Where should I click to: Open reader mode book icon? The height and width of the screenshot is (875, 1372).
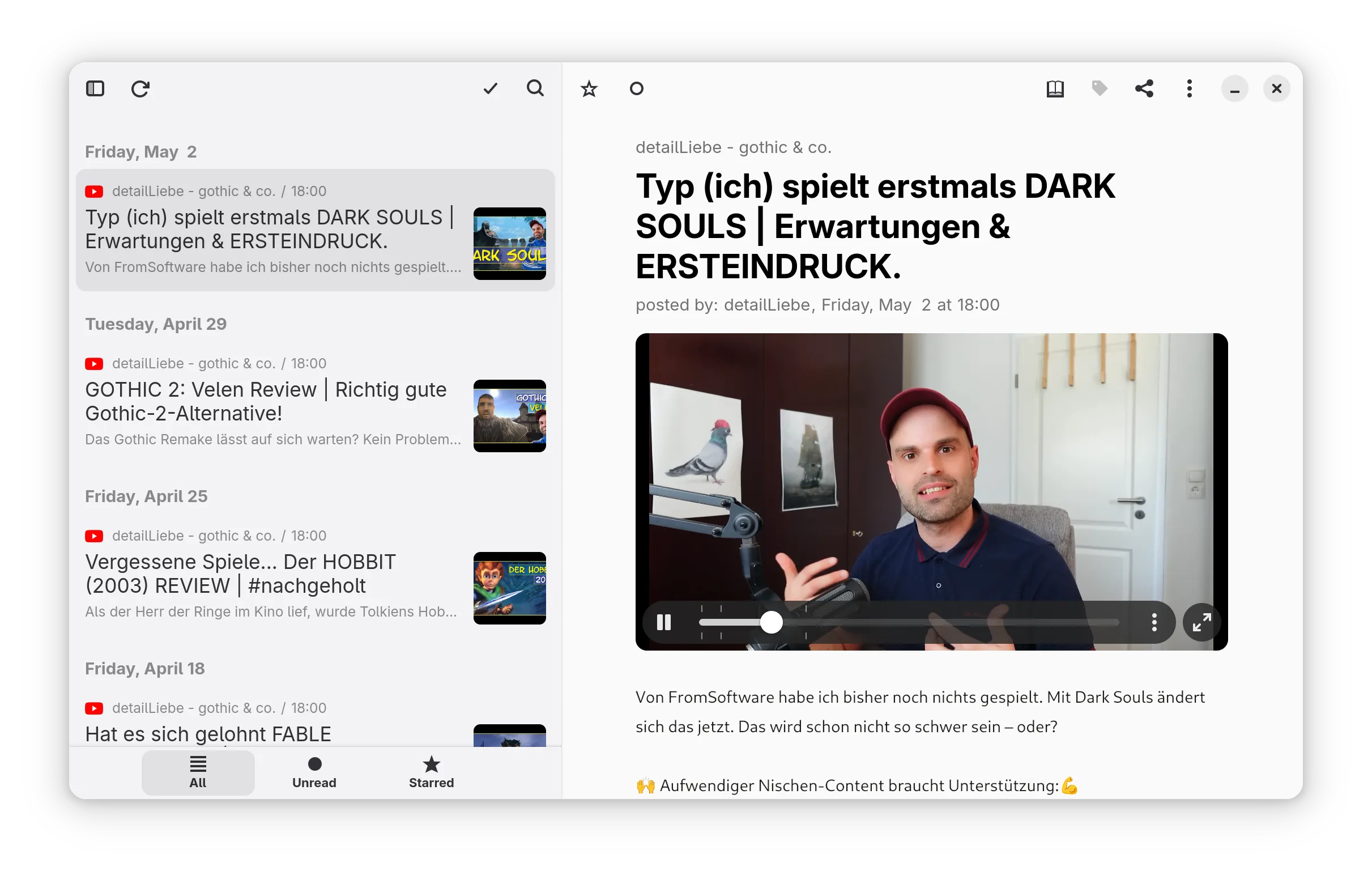pyautogui.click(x=1055, y=89)
